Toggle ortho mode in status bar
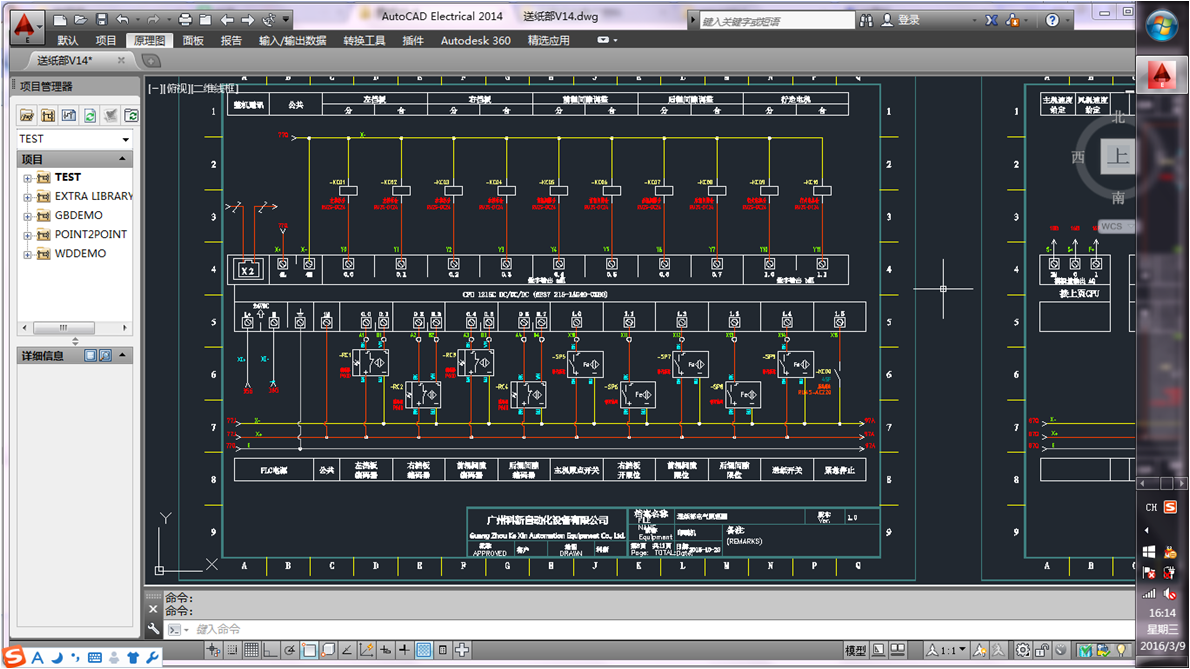Image resolution: width=1190 pixels, height=669 pixels. click(270, 650)
